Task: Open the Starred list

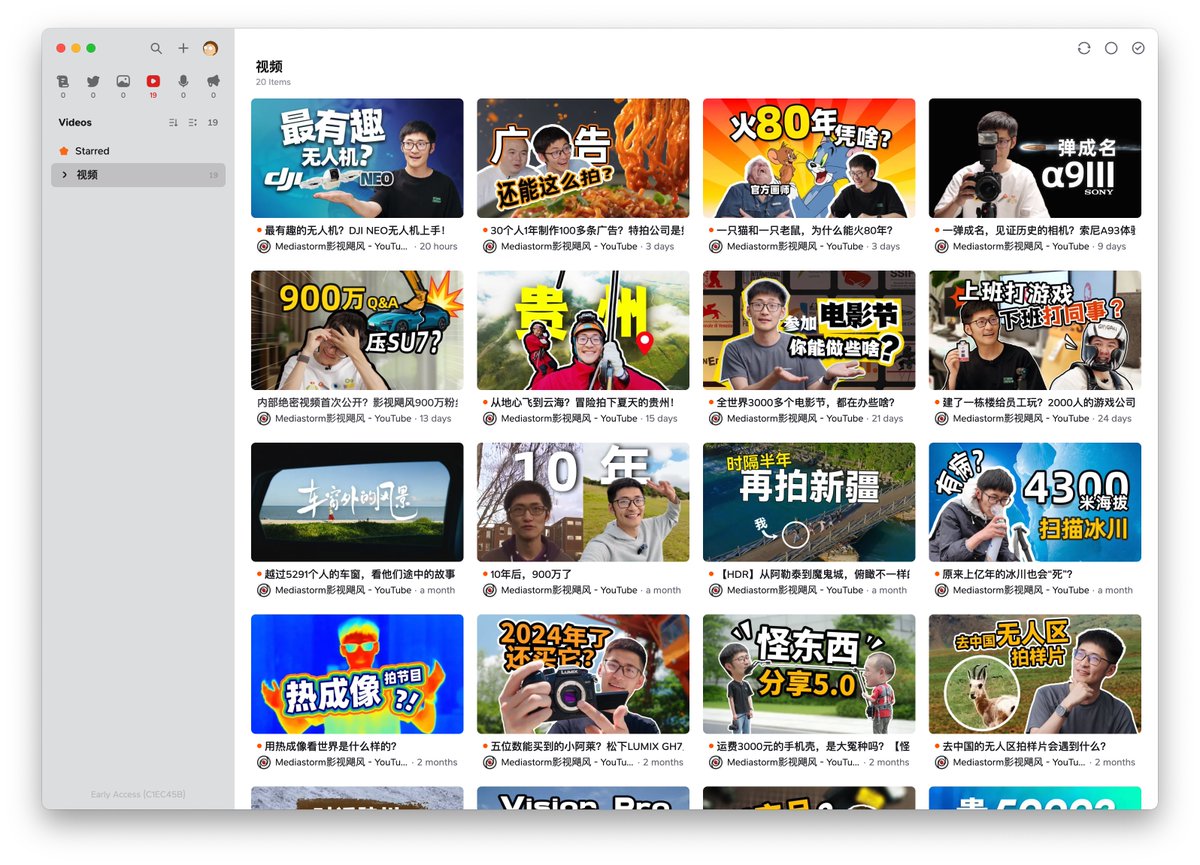Action: pyautogui.click(x=138, y=151)
